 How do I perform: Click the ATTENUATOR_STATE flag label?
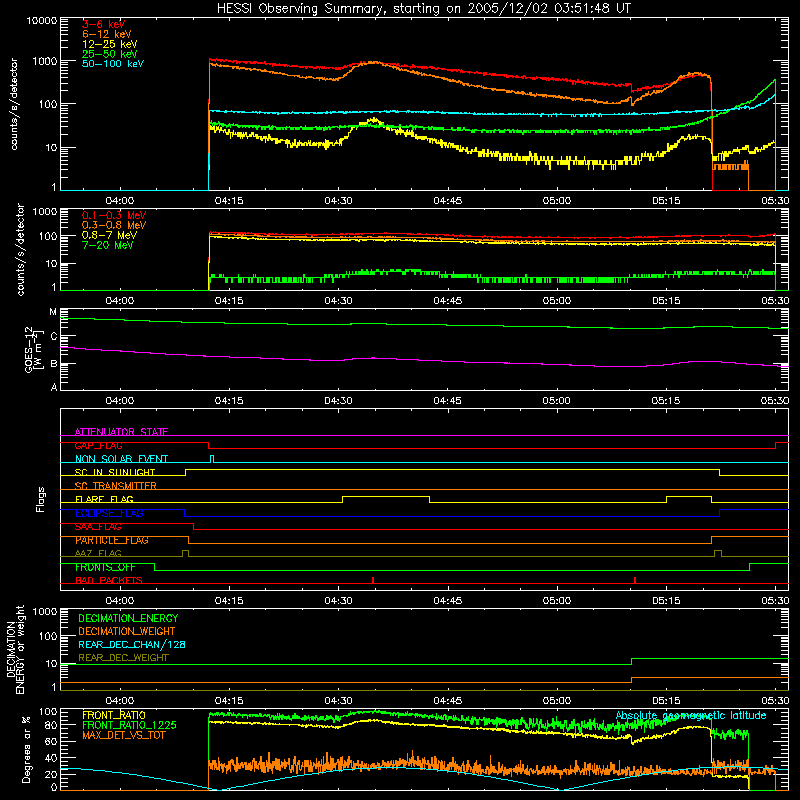point(121,432)
